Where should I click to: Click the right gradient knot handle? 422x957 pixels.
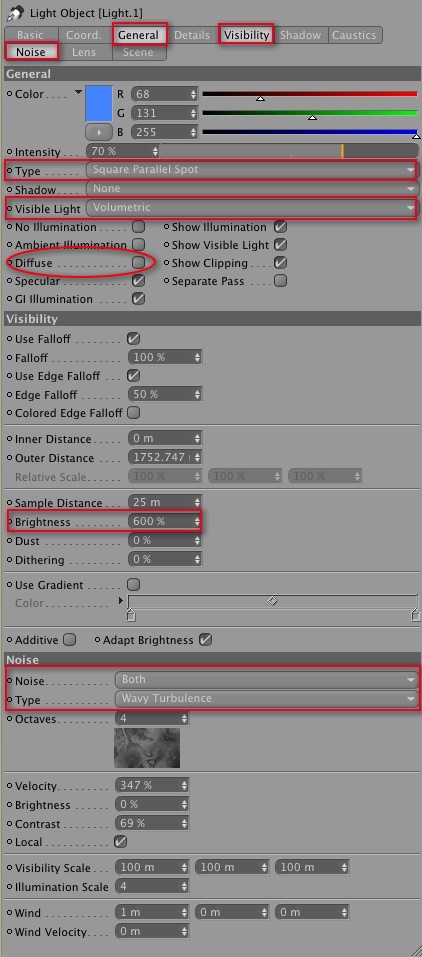pyautogui.click(x=415, y=615)
